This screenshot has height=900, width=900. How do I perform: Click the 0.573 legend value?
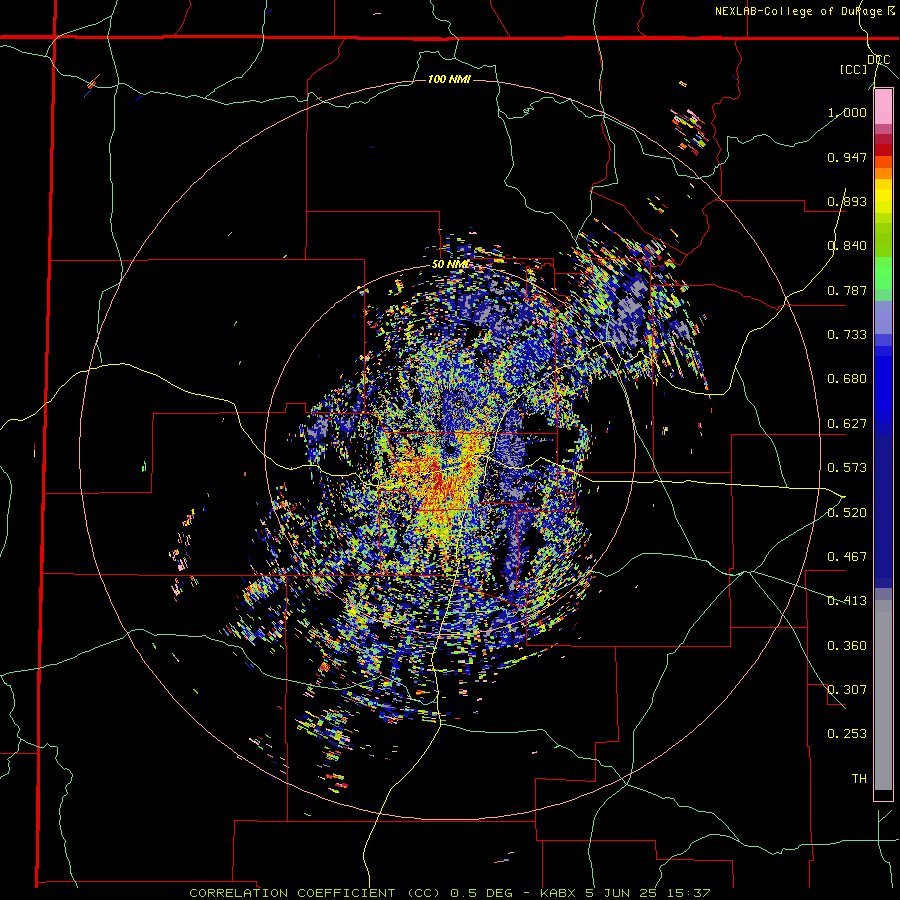point(847,468)
